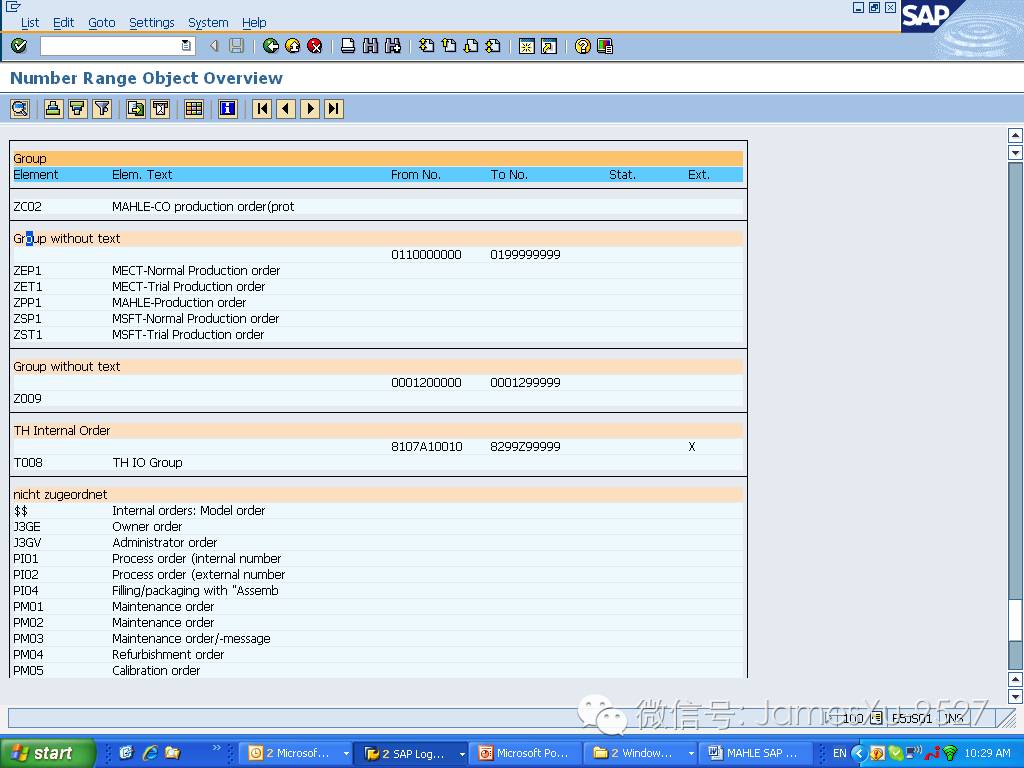Click the Next Page icon
Screen dimensions: 1024x768
[471, 46]
